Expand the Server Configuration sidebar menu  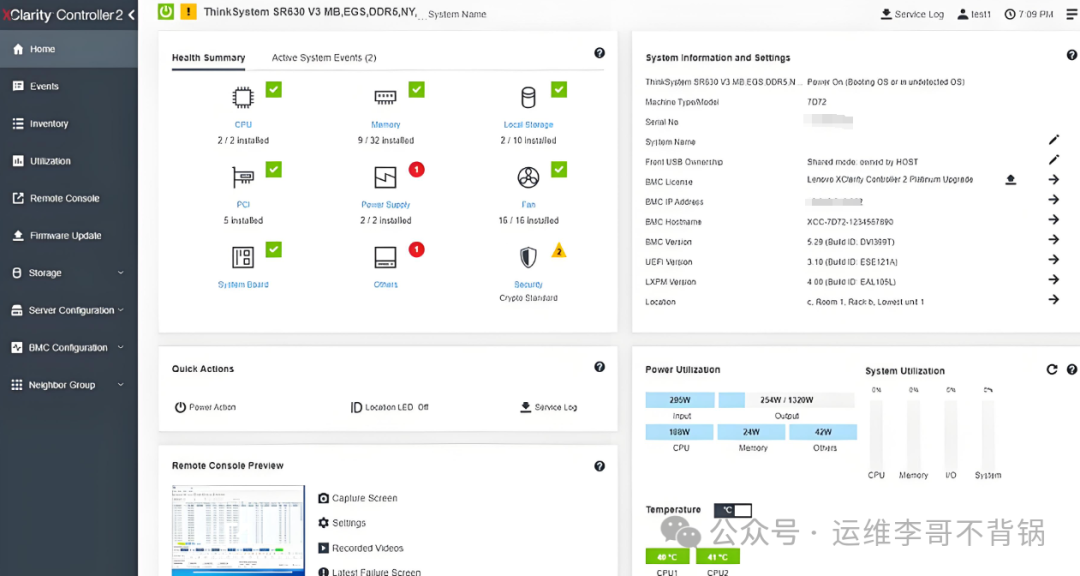pos(120,310)
